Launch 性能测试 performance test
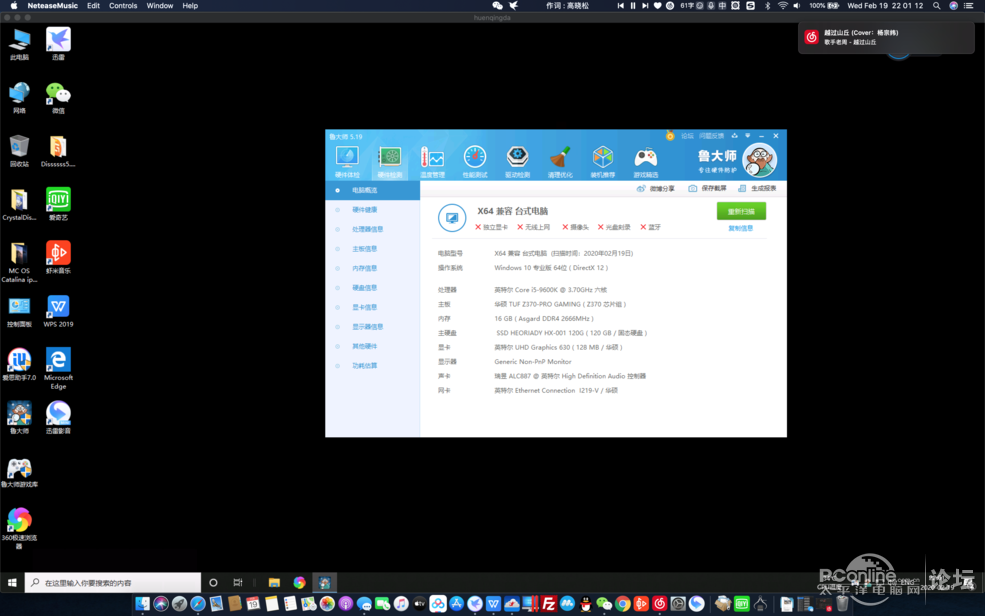The image size is (985, 616). click(475, 161)
